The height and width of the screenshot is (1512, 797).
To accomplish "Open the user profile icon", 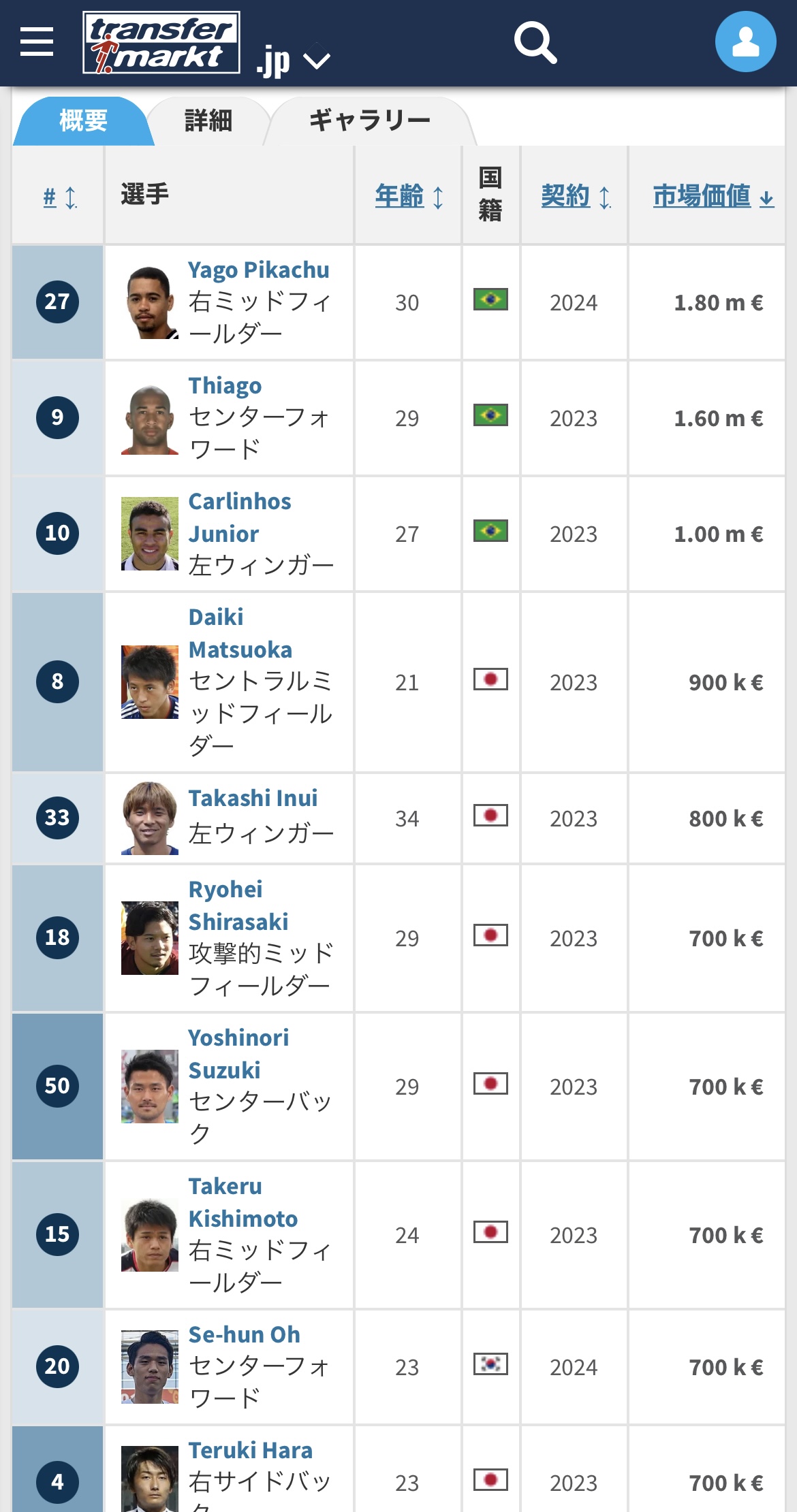I will point(745,42).
